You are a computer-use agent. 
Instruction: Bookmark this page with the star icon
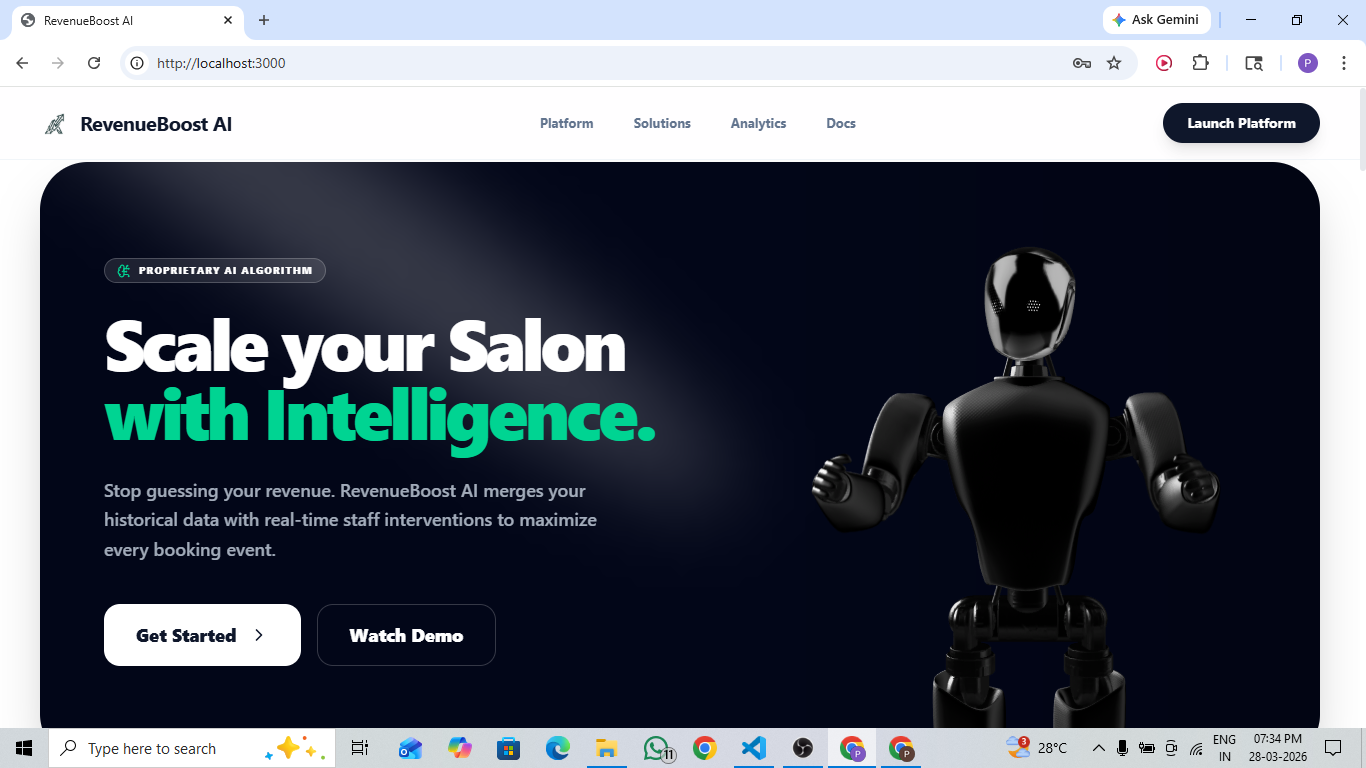(x=1114, y=63)
